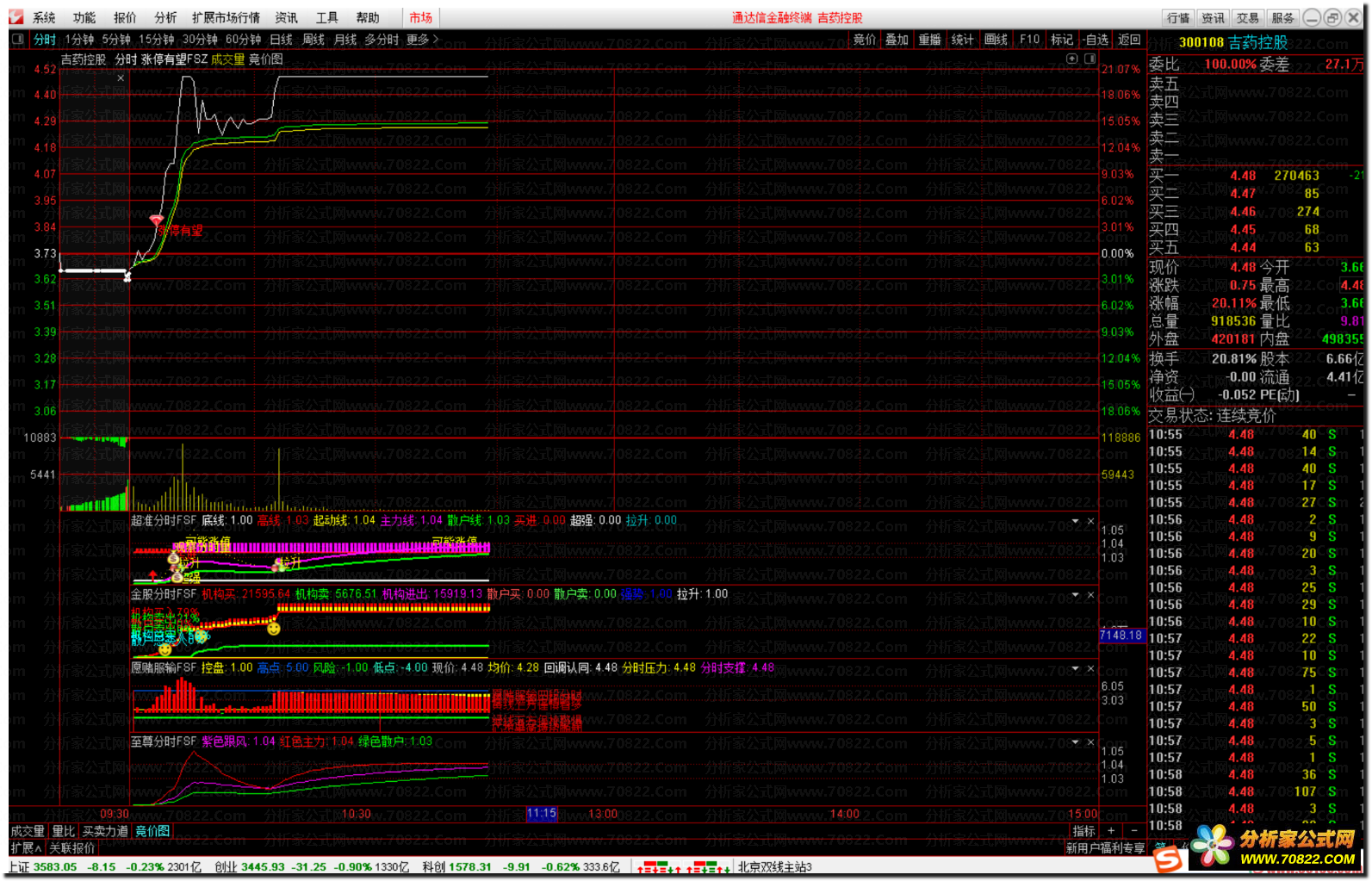Open the 帮助 menu
The width and height of the screenshot is (1372, 881).
point(368,18)
